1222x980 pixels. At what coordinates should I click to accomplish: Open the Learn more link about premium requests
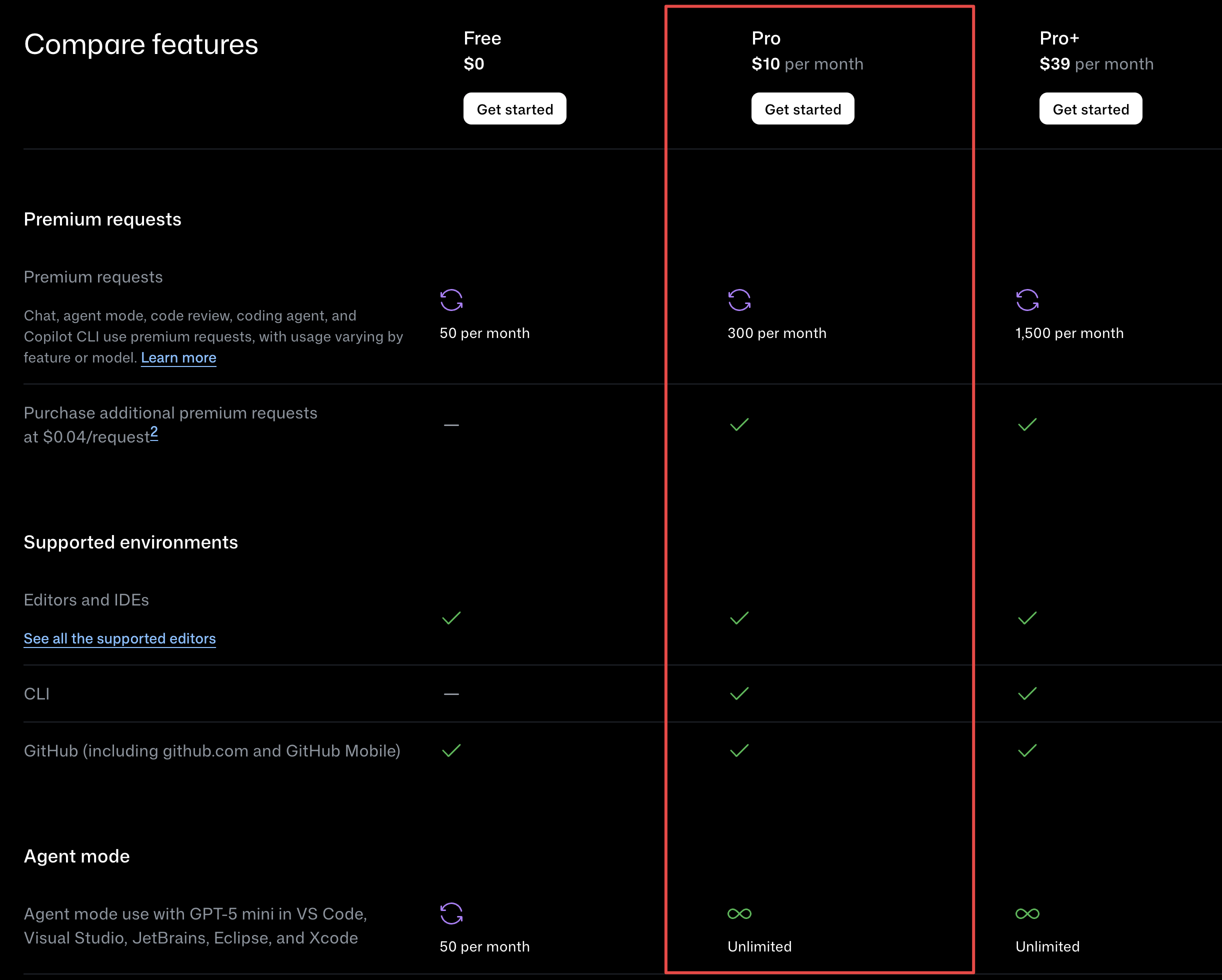click(x=178, y=357)
